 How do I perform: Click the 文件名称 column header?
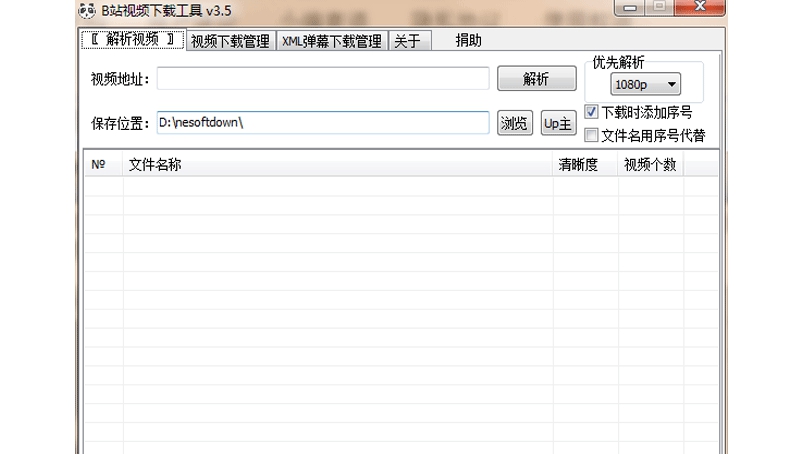[x=337, y=164]
